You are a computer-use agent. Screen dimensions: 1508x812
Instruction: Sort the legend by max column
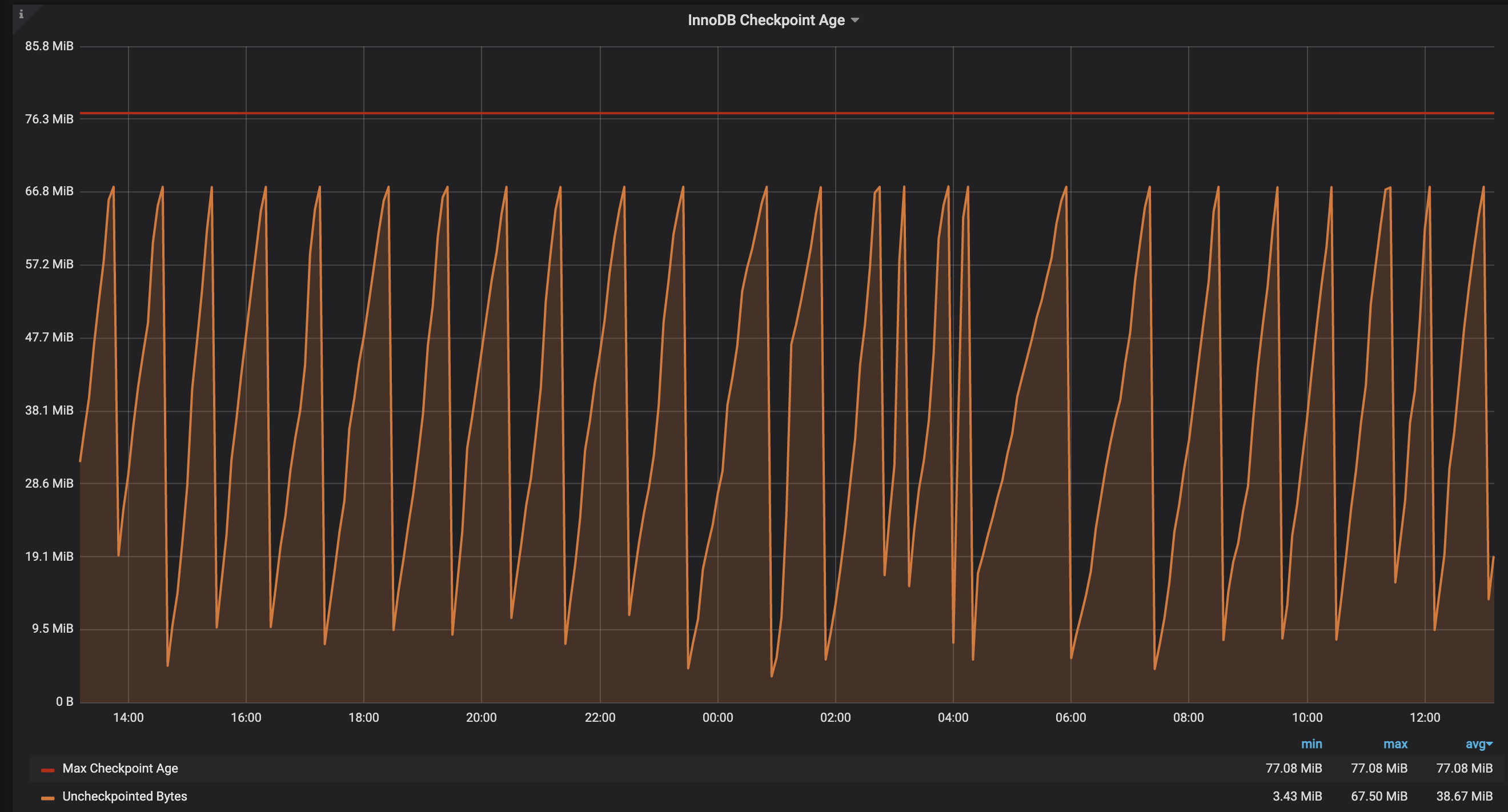[1395, 744]
